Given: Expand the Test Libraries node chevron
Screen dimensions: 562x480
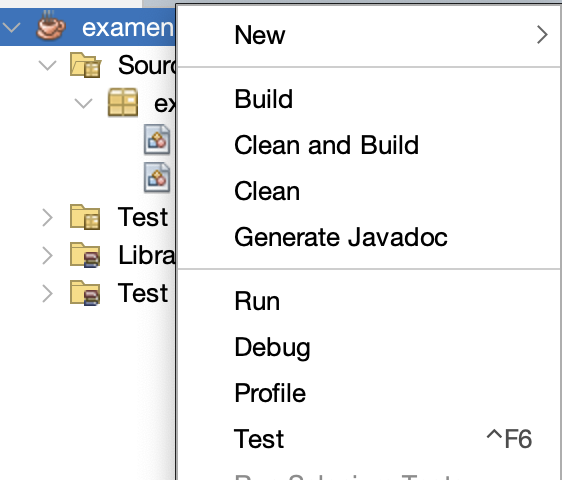Looking at the screenshot, I should coord(47,293).
